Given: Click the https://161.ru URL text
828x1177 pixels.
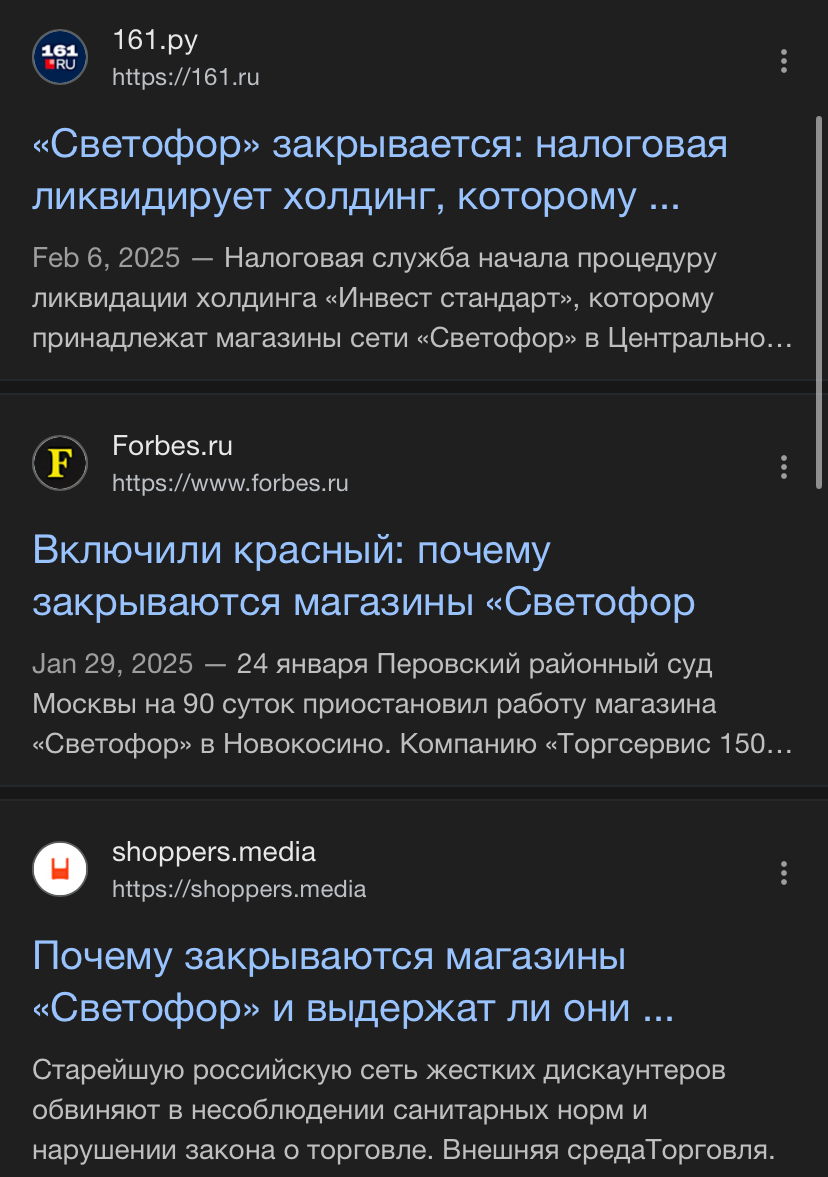Looking at the screenshot, I should click(x=186, y=77).
